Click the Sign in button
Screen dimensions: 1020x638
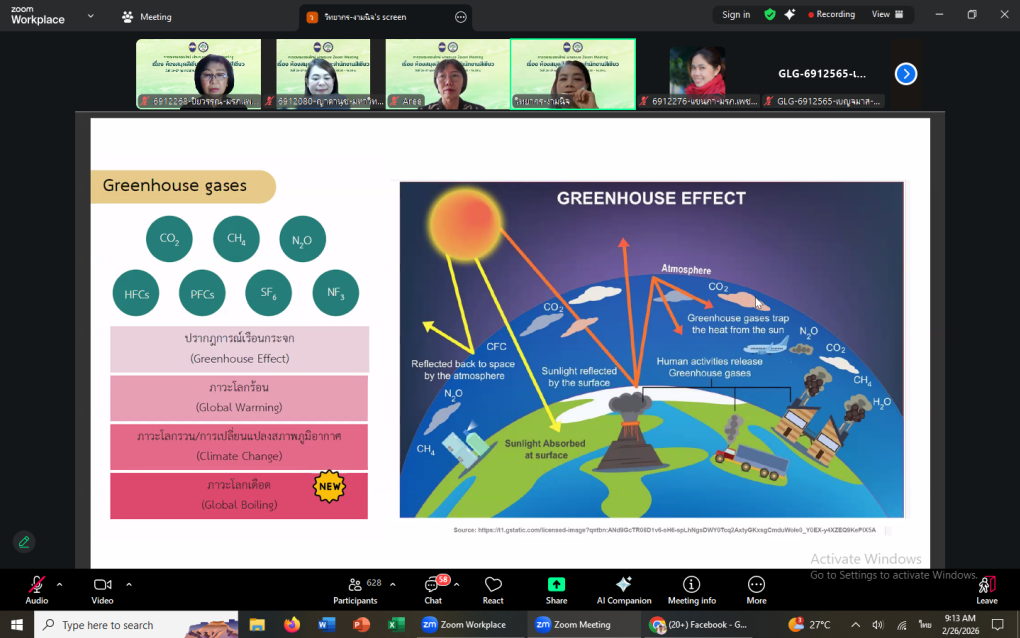pos(736,15)
